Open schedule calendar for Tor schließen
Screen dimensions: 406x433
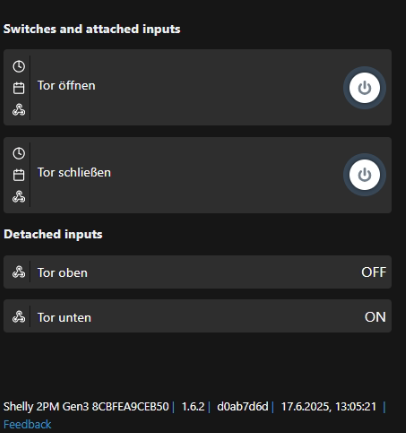(19, 175)
